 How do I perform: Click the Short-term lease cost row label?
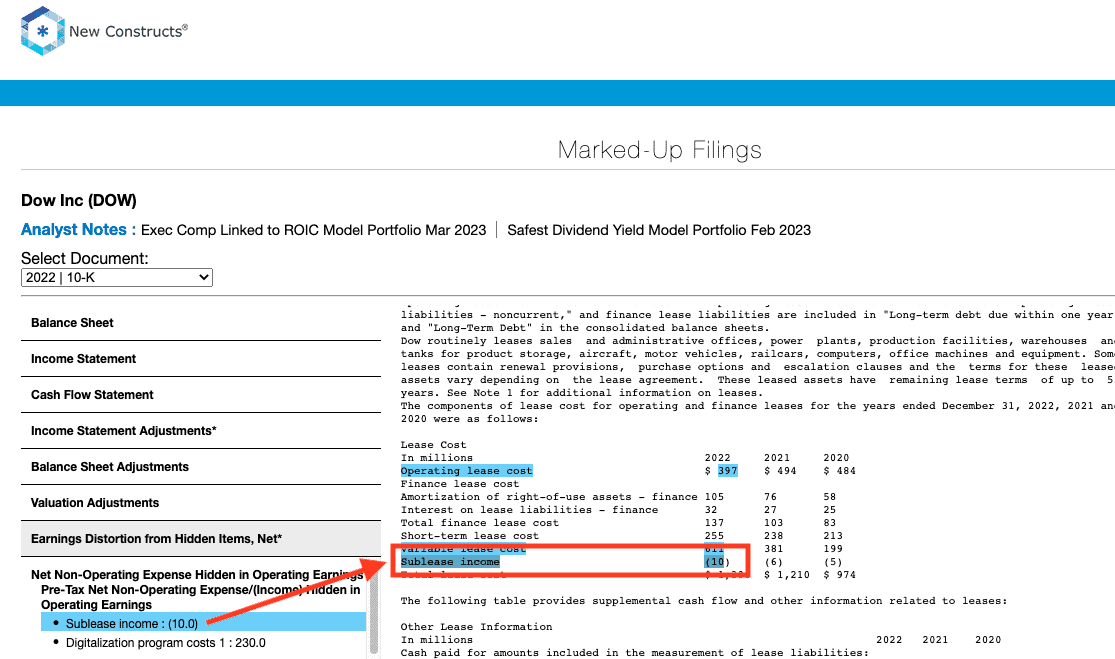click(x=470, y=536)
